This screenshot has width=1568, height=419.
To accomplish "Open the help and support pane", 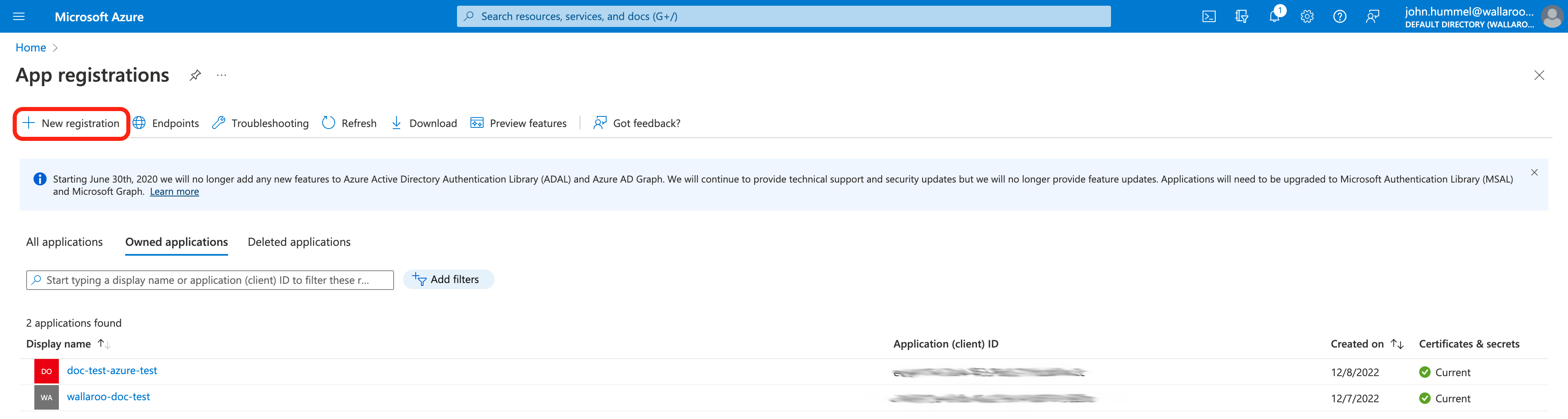I will (1339, 16).
